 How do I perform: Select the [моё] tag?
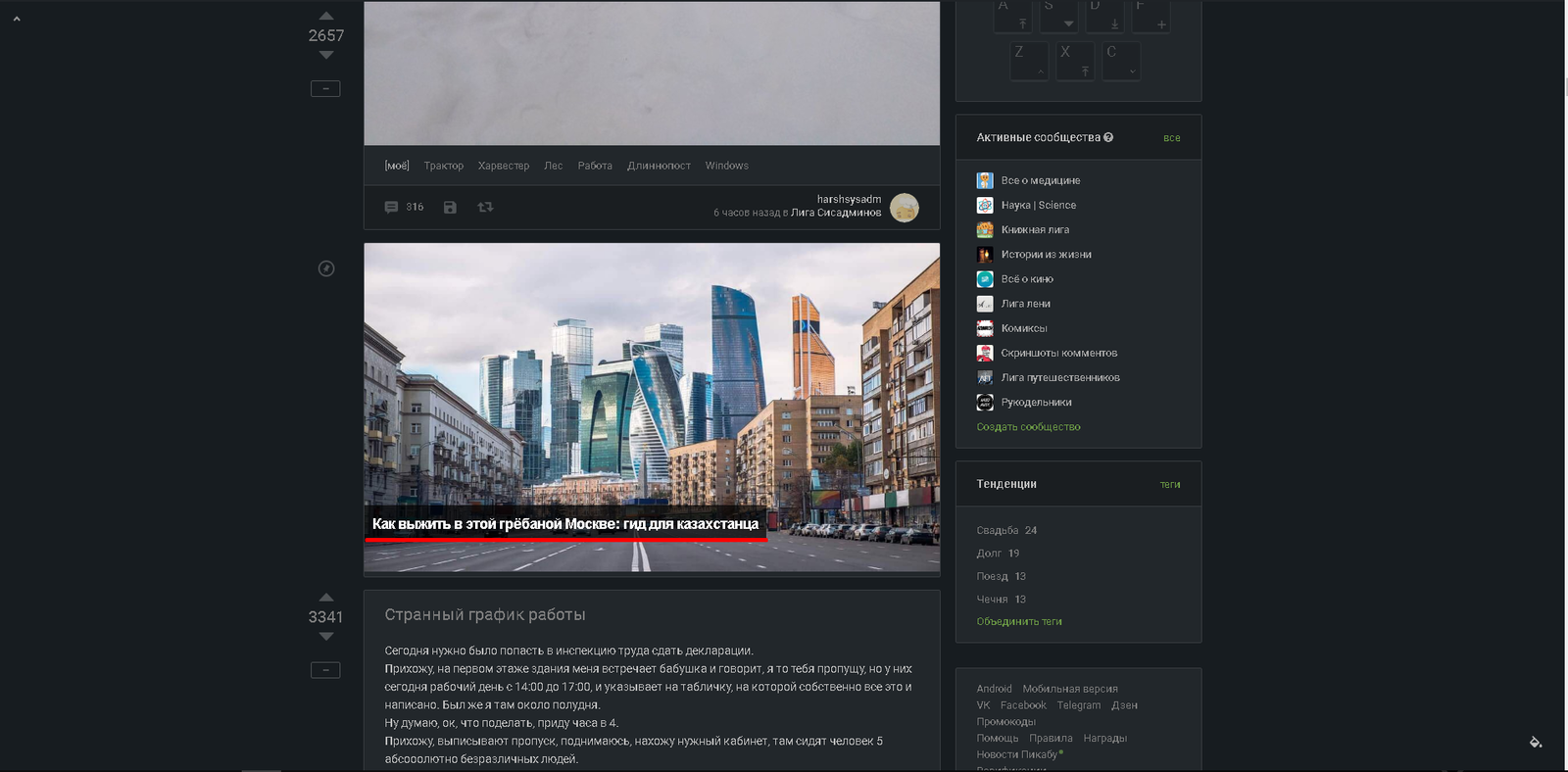pos(397,166)
